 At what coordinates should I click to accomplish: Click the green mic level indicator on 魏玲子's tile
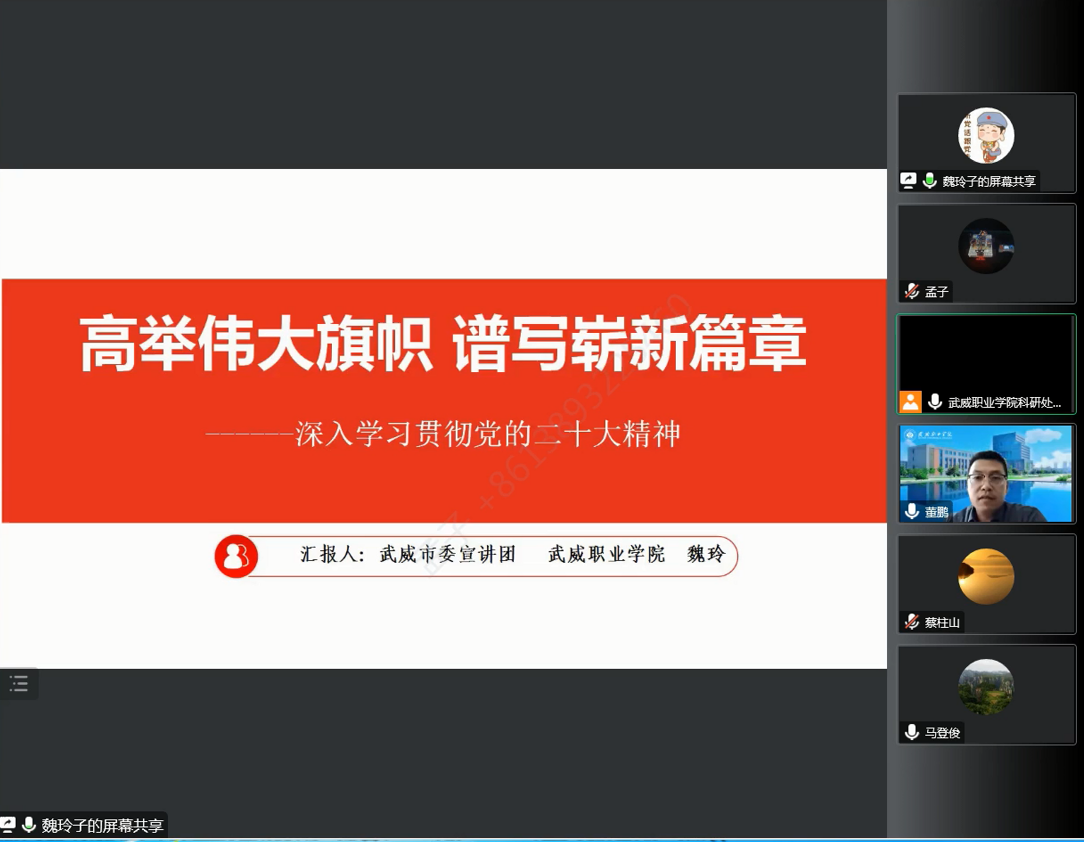929,180
